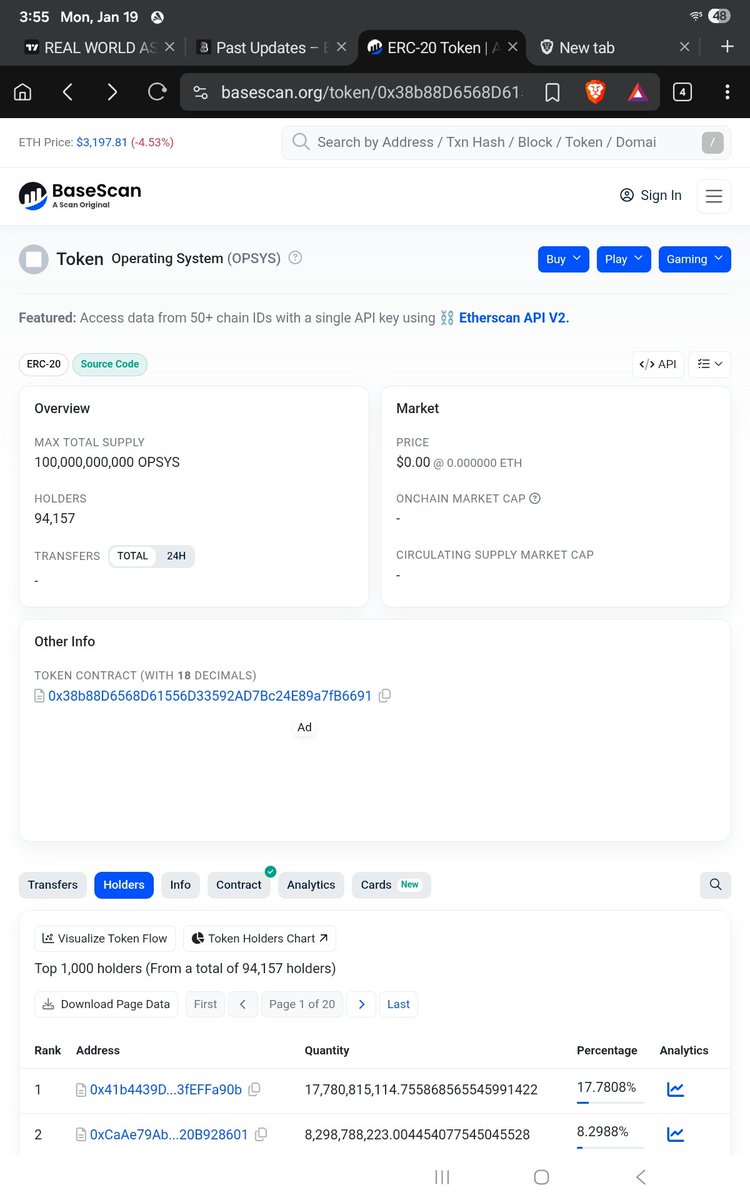Open the hamburger navigation menu
The width and height of the screenshot is (750, 1200).
click(714, 196)
